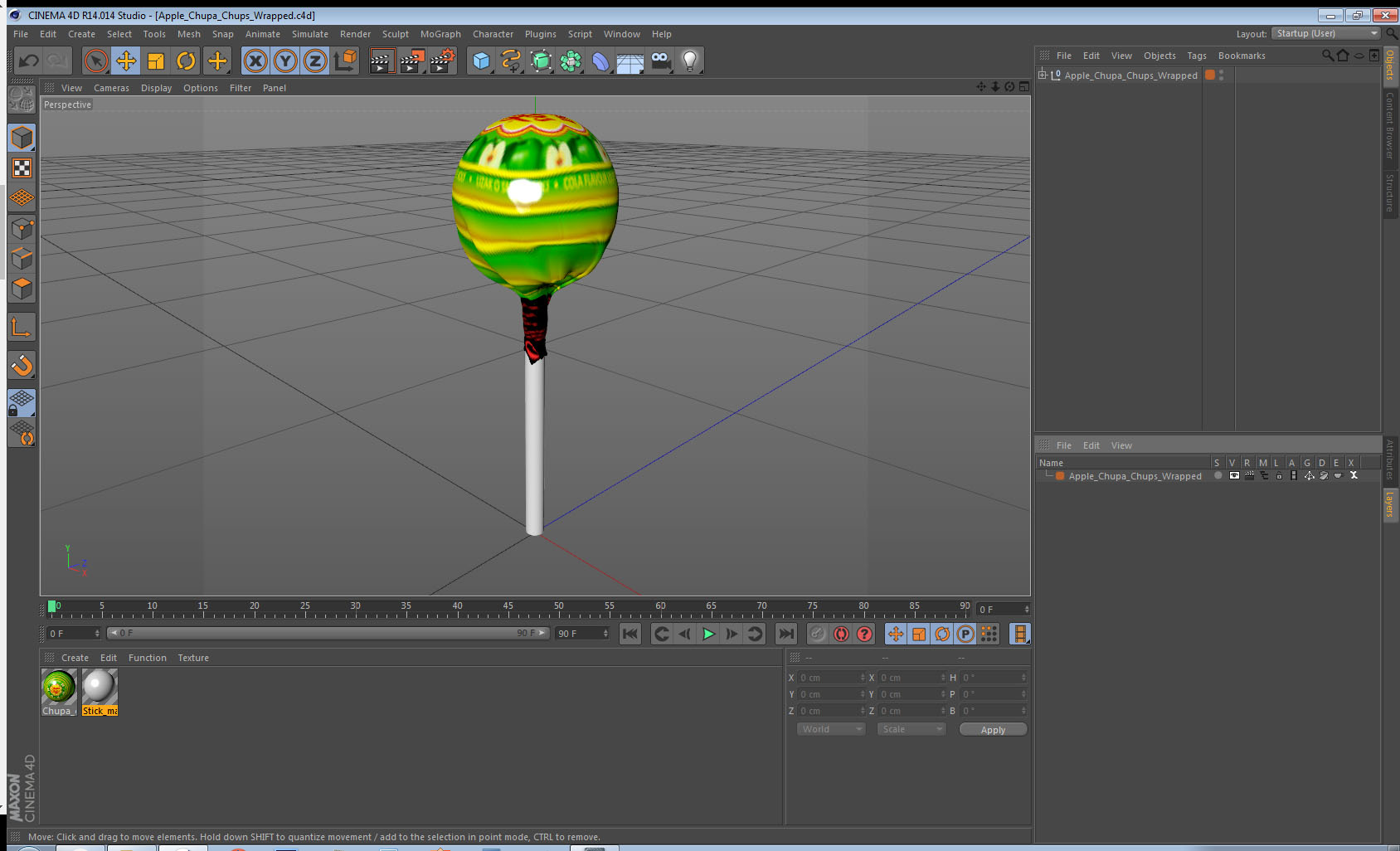Image resolution: width=1400 pixels, height=851 pixels.
Task: Open the Sculpt menu
Action: (396, 34)
